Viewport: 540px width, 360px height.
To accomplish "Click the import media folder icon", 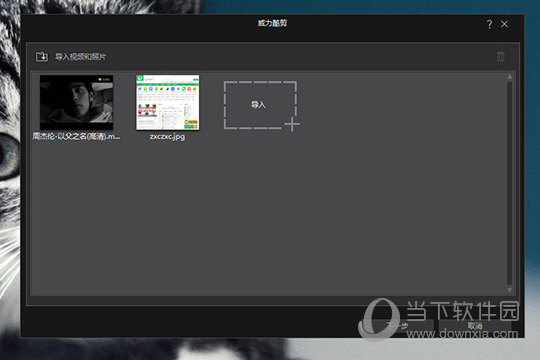I will (42, 56).
